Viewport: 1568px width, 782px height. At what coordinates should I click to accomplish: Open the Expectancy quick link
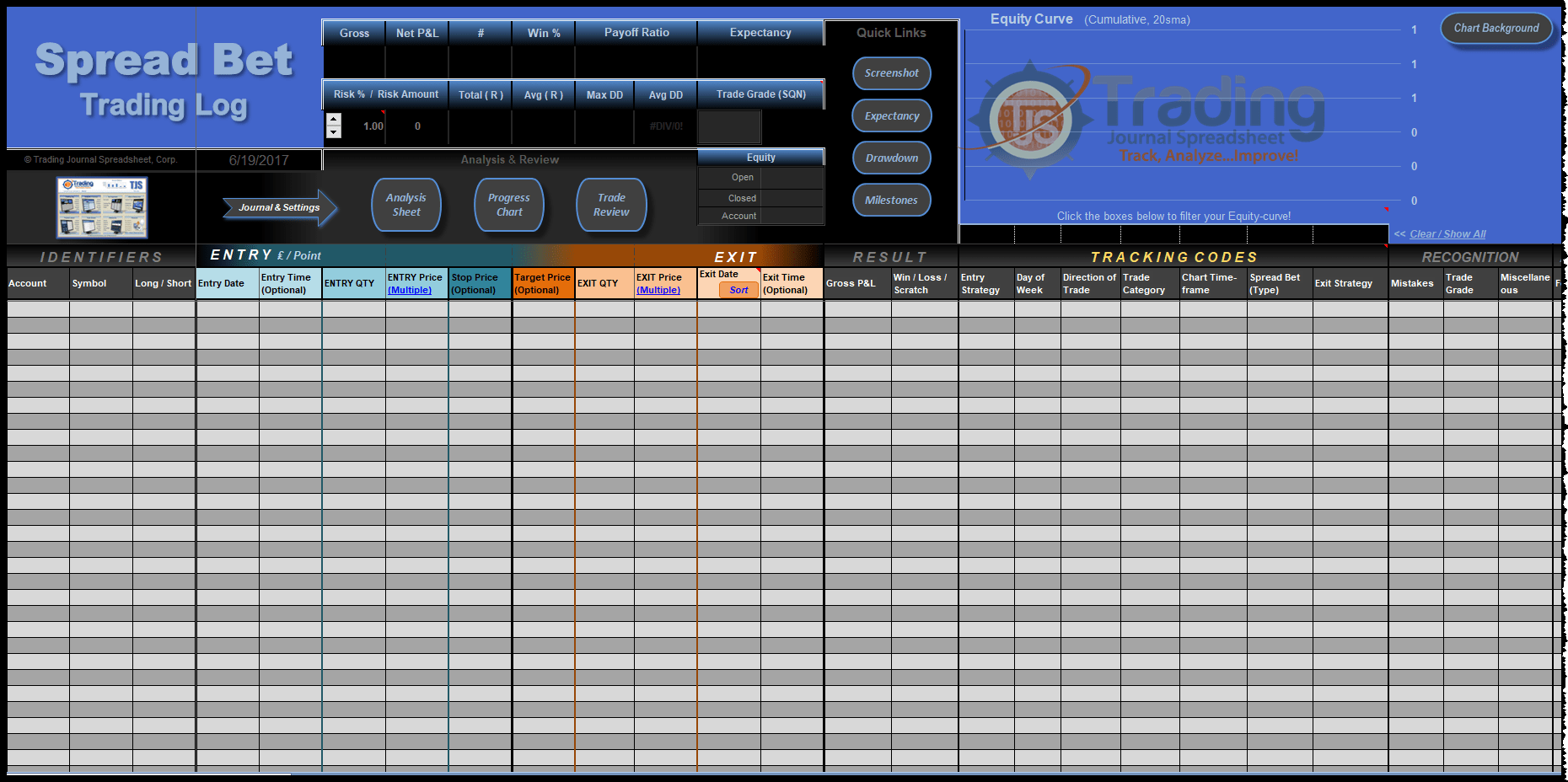891,115
